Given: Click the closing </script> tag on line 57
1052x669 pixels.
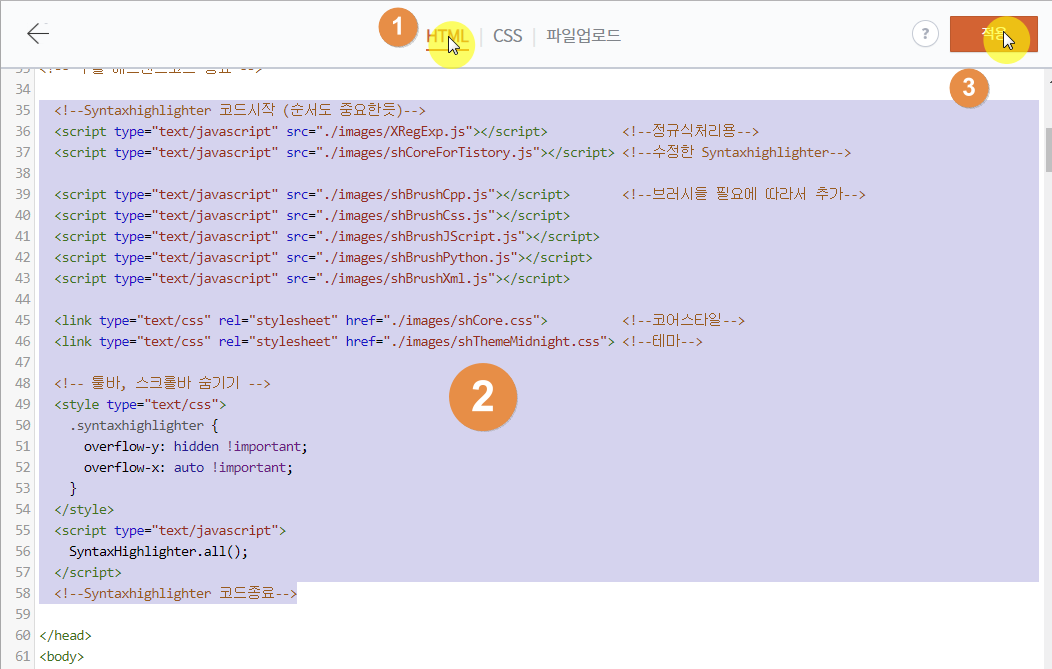Looking at the screenshot, I should tap(88, 573).
